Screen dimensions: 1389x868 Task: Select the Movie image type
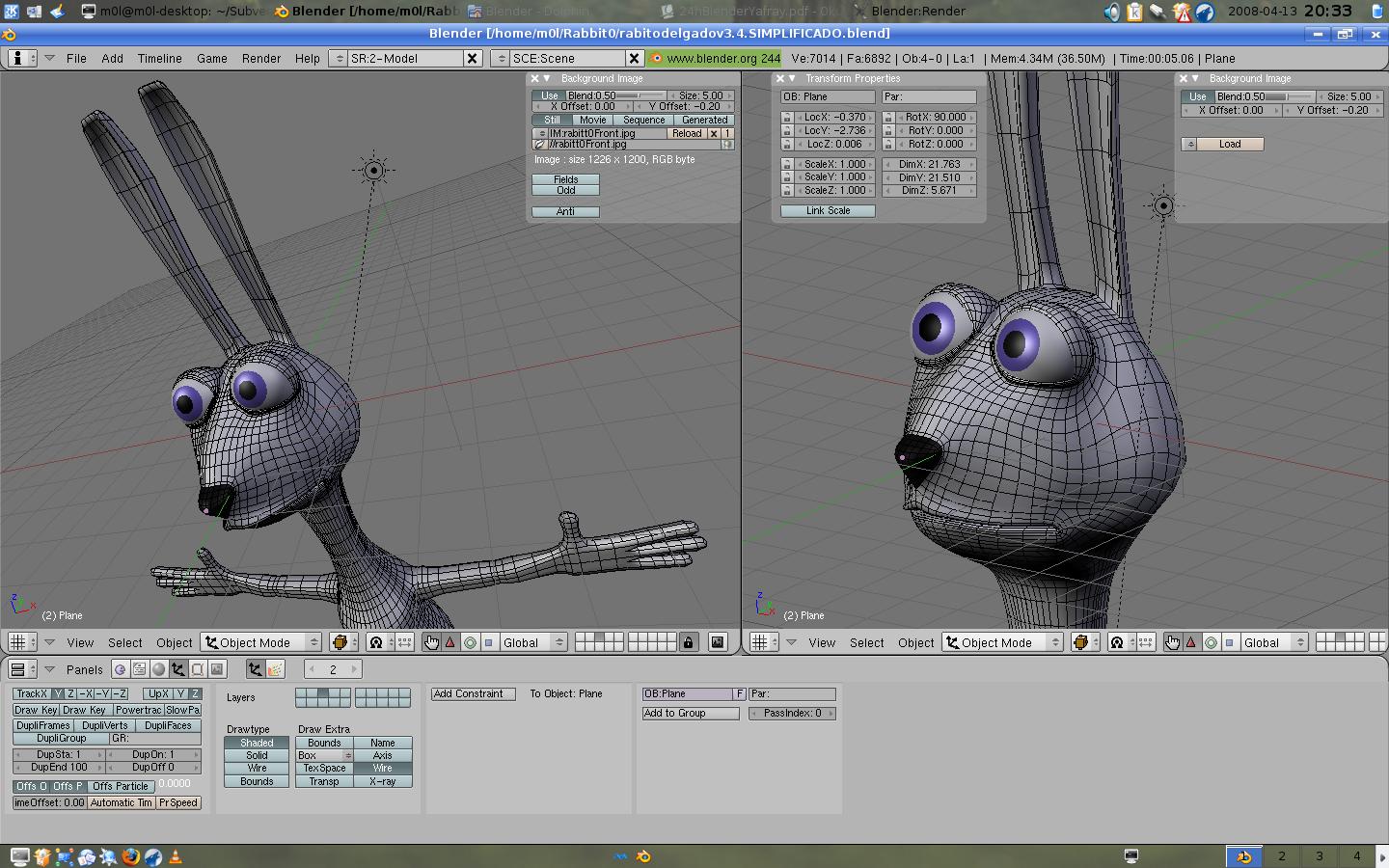(x=592, y=121)
